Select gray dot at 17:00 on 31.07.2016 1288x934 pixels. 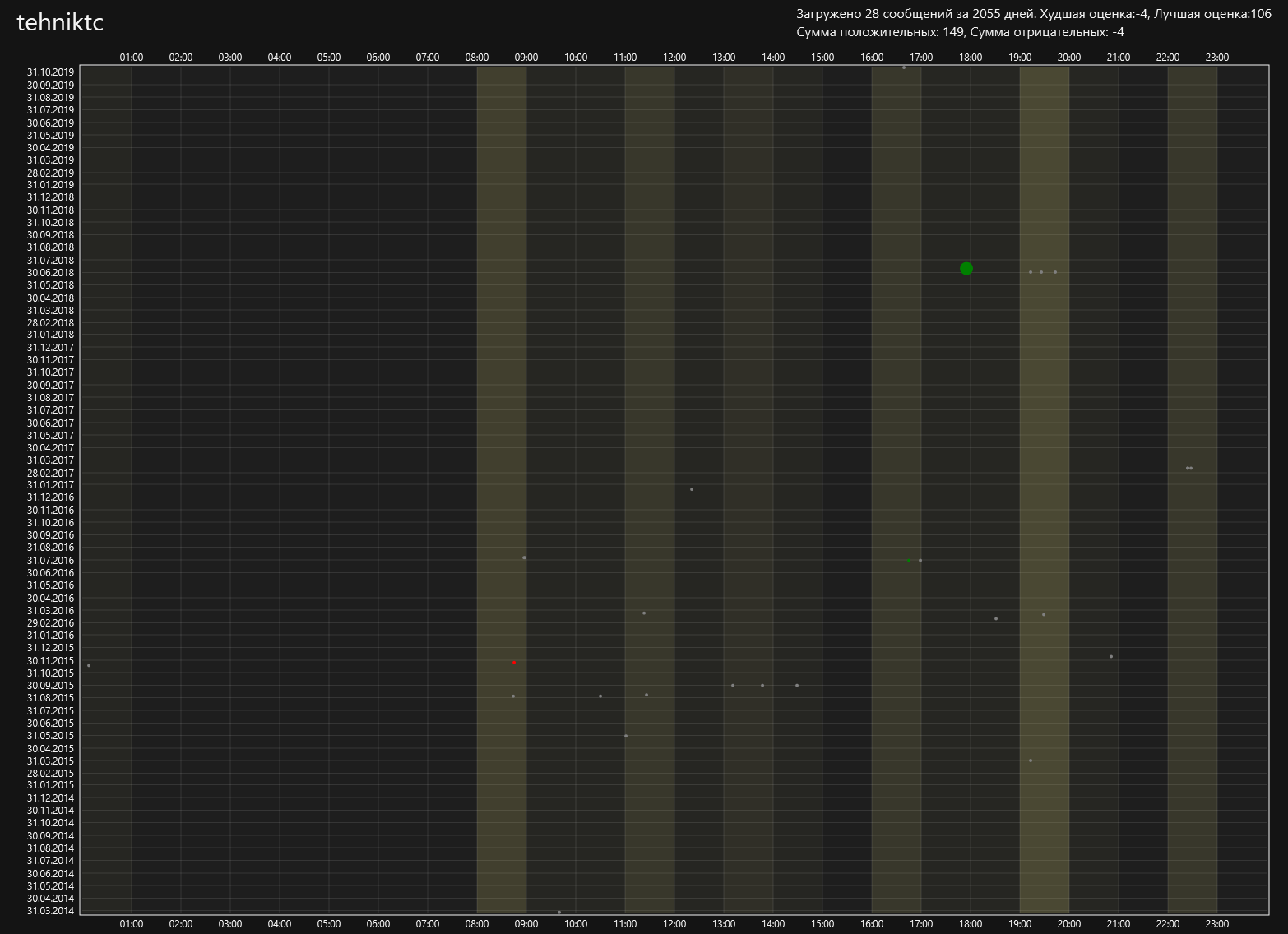(920, 561)
